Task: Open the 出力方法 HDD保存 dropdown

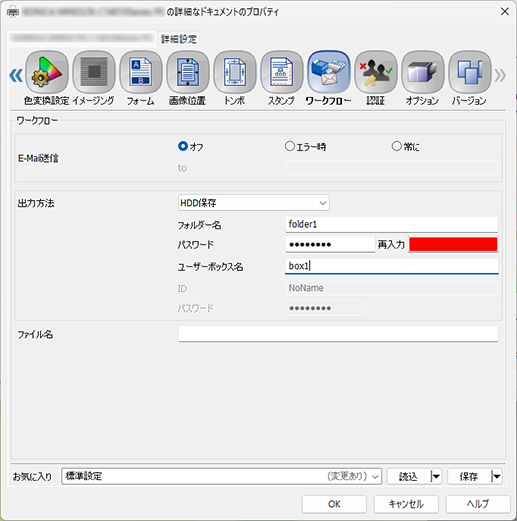Action: click(x=254, y=203)
